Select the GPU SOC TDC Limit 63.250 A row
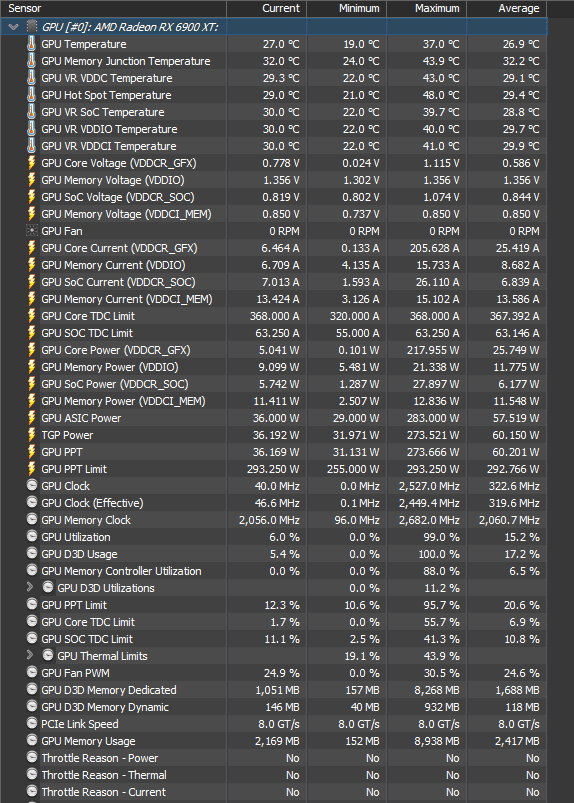Image resolution: width=574 pixels, height=803 pixels. [x=273, y=333]
